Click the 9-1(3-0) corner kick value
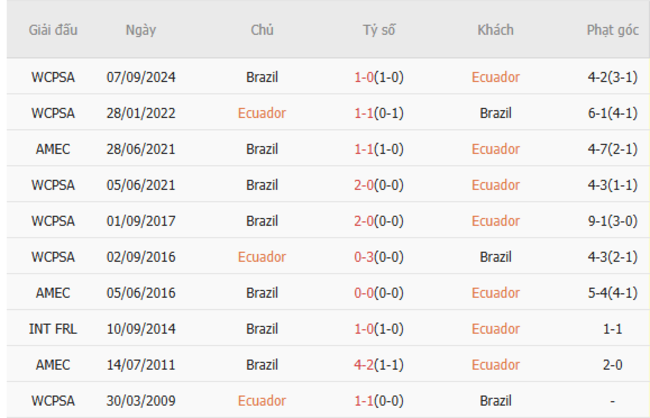This screenshot has height=418, width=650. pos(610,221)
